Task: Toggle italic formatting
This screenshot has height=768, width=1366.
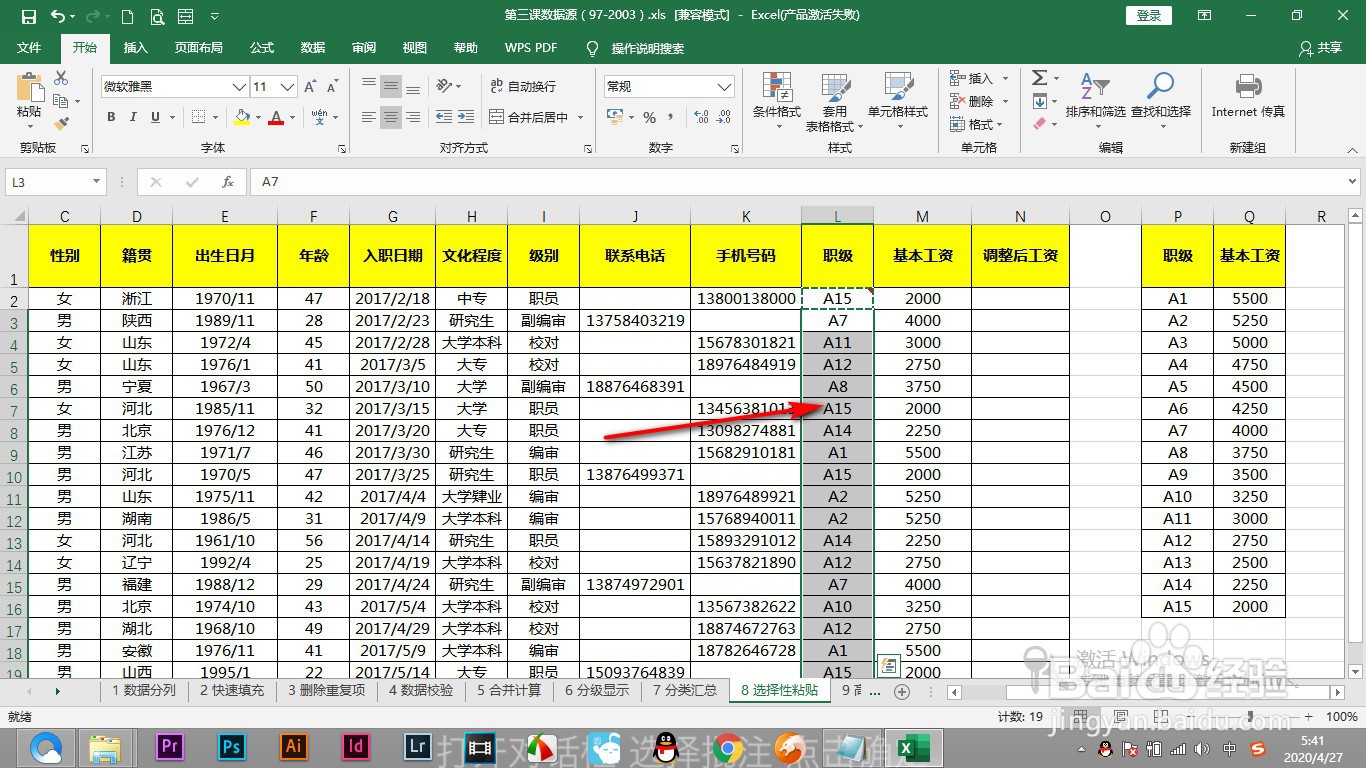Action: click(x=131, y=117)
